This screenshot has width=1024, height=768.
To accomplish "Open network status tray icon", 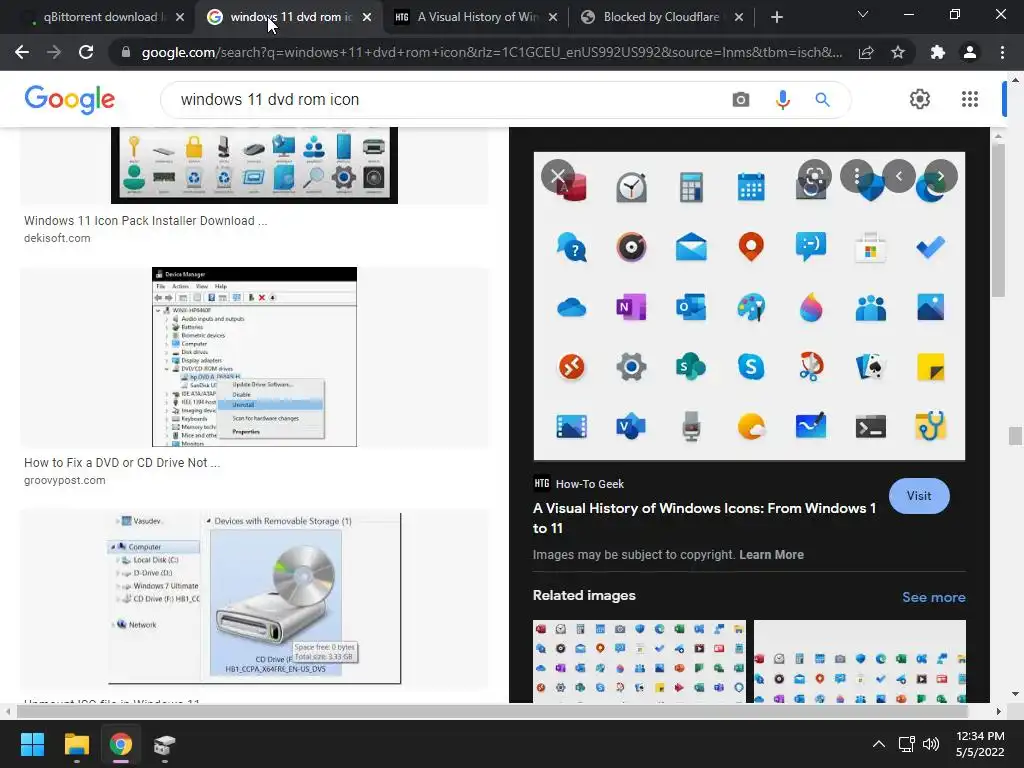I will click(x=906, y=744).
